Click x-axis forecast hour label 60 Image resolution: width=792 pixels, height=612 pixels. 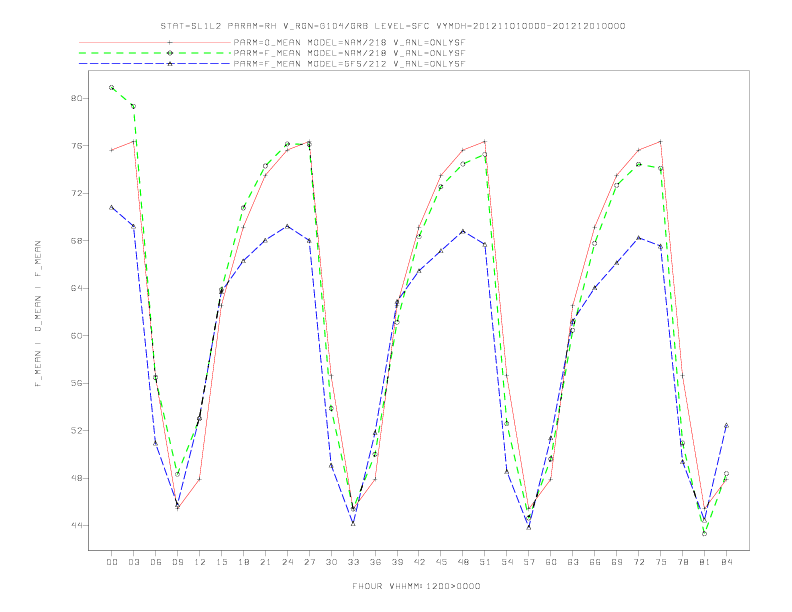551,562
